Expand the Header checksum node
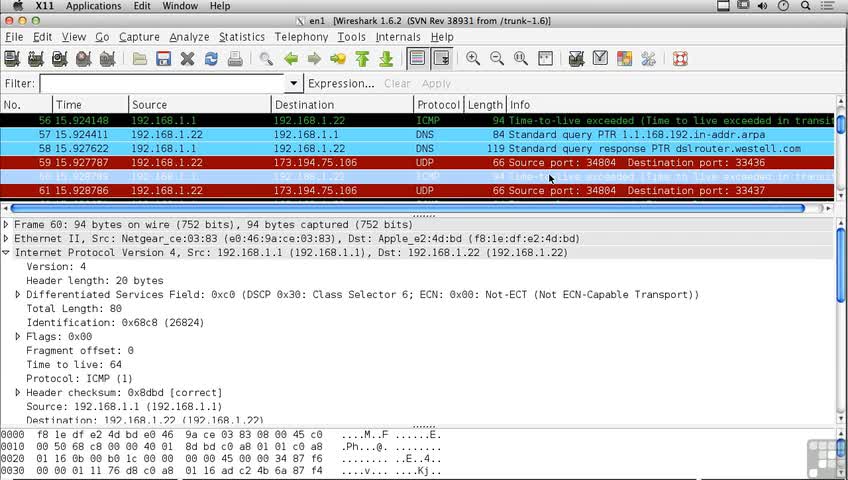Screen dimensions: 848x480 (18, 392)
